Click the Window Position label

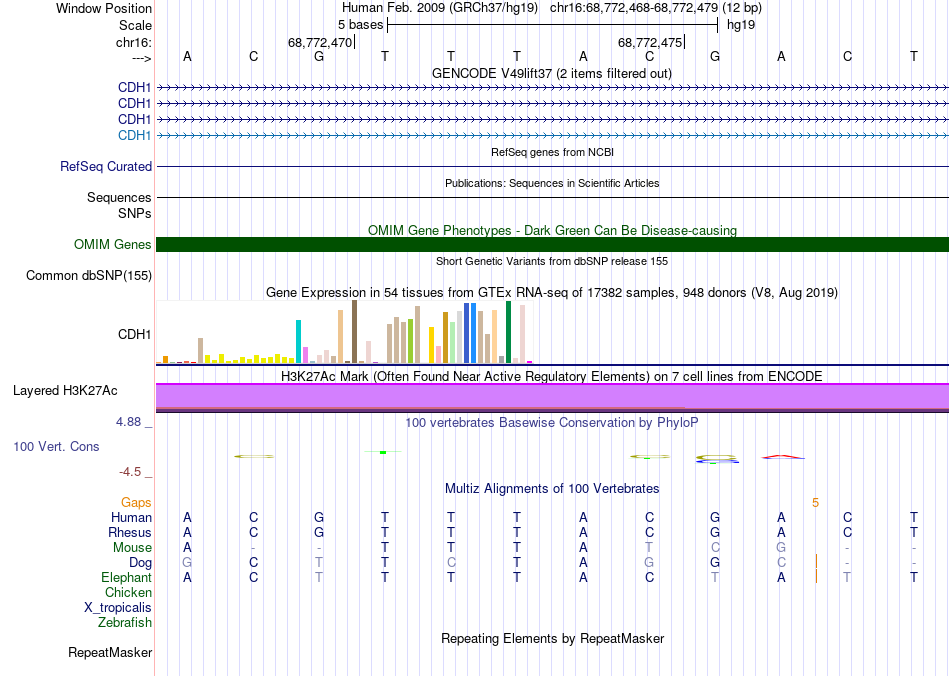pyautogui.click(x=104, y=8)
